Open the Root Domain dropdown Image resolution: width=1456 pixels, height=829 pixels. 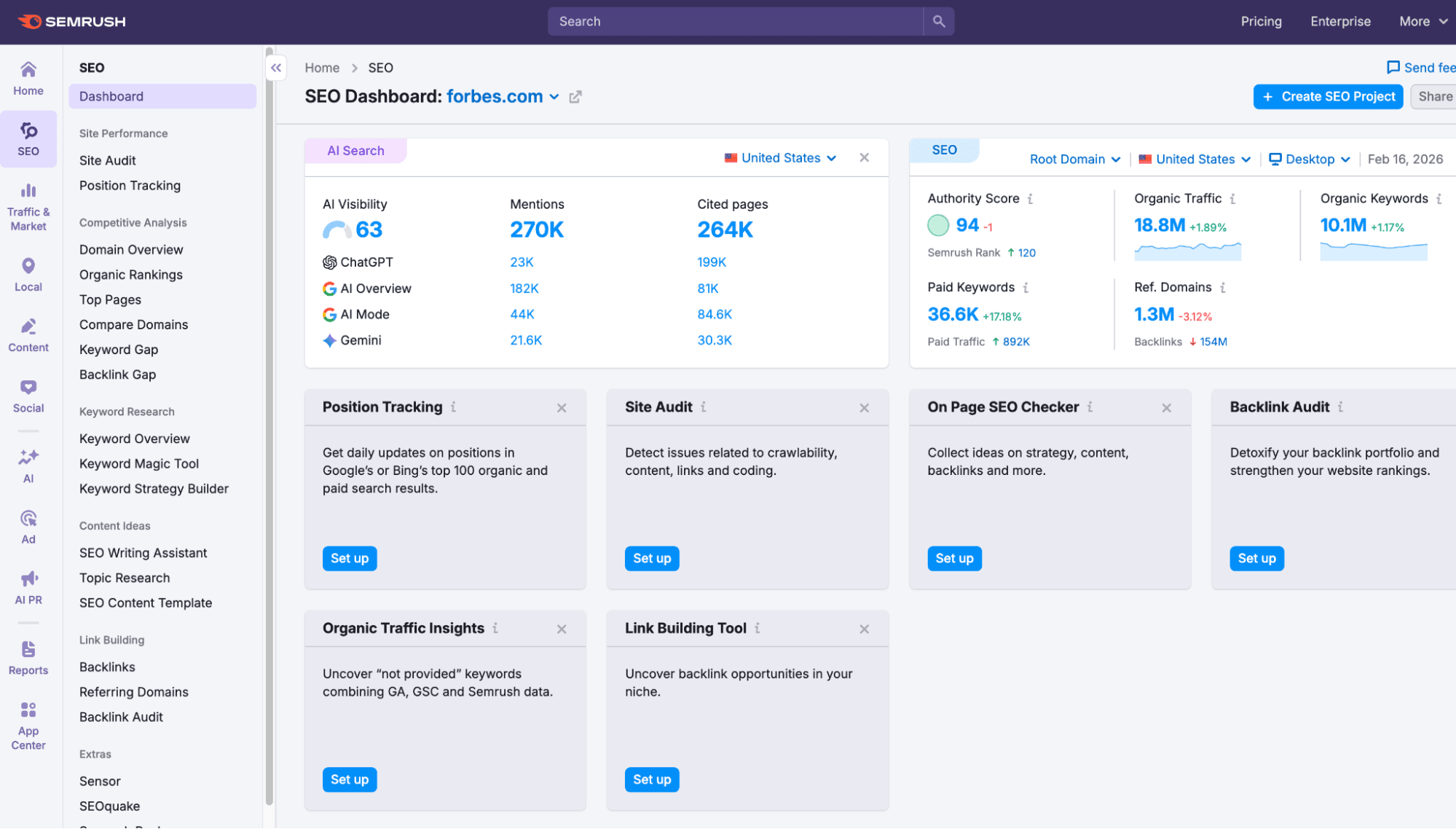tap(1075, 159)
